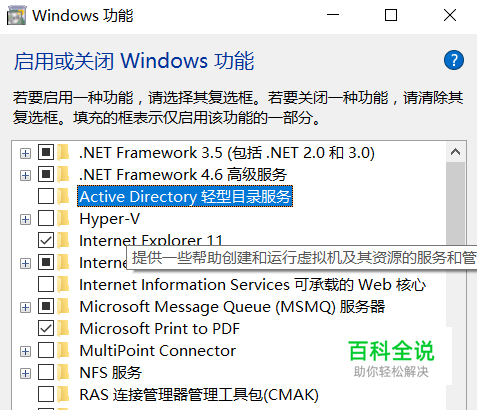The height and width of the screenshot is (410, 477).
Task: Click the feature list scrollbar thumb
Action: (455, 203)
